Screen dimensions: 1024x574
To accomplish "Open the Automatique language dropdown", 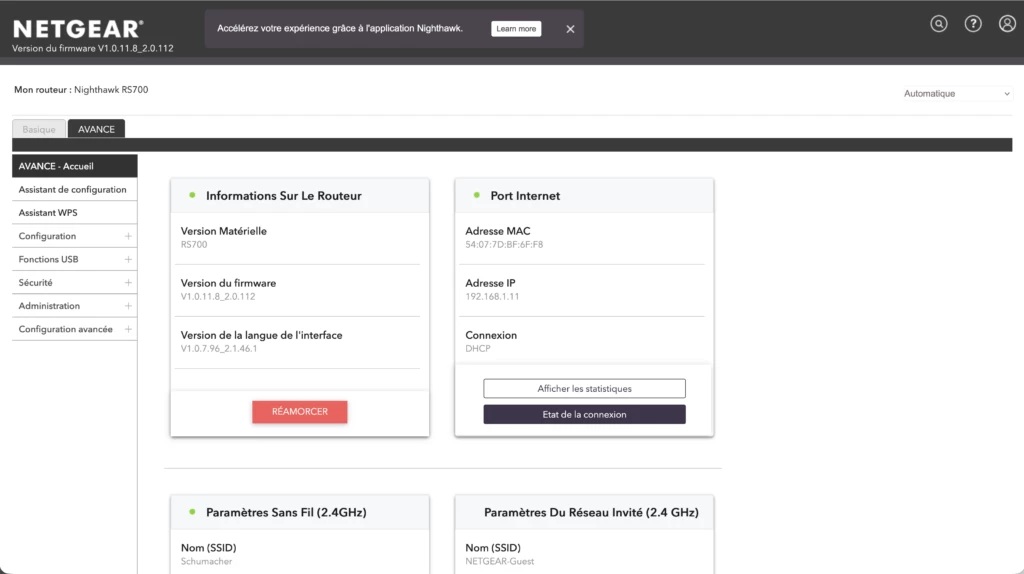I will tap(957, 93).
